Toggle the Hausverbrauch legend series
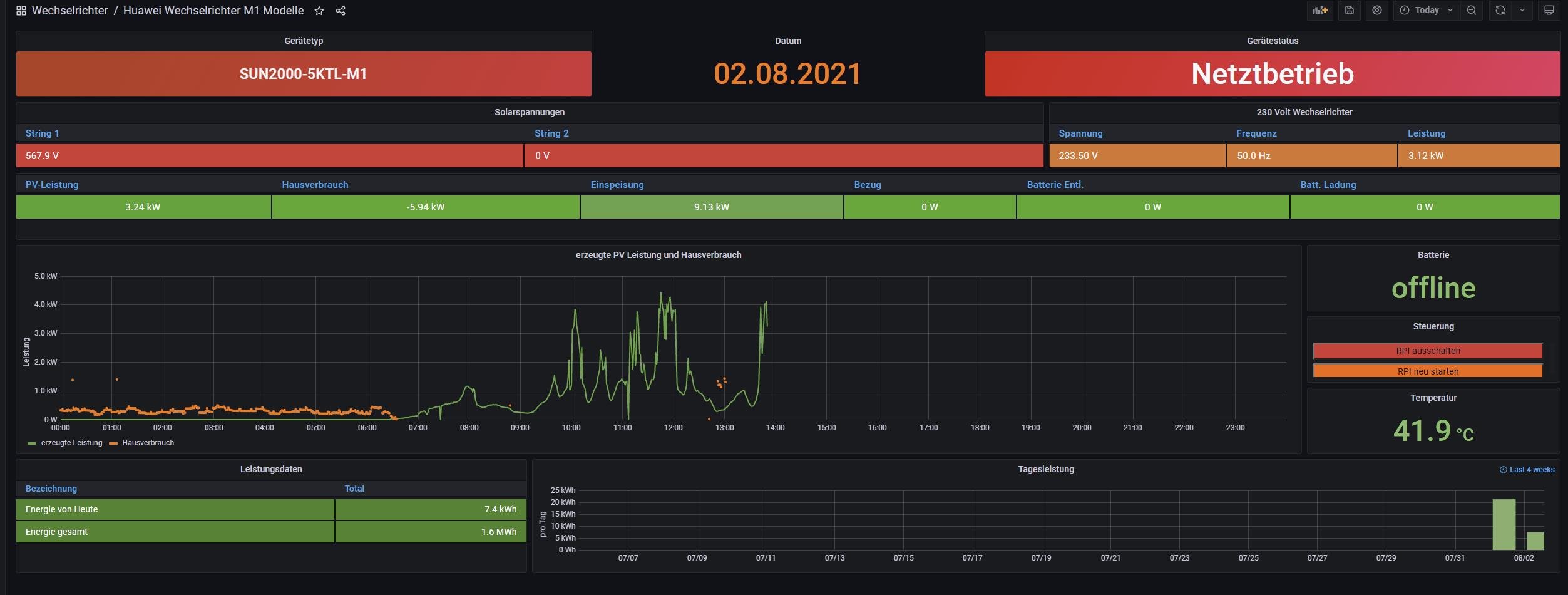 click(x=148, y=443)
